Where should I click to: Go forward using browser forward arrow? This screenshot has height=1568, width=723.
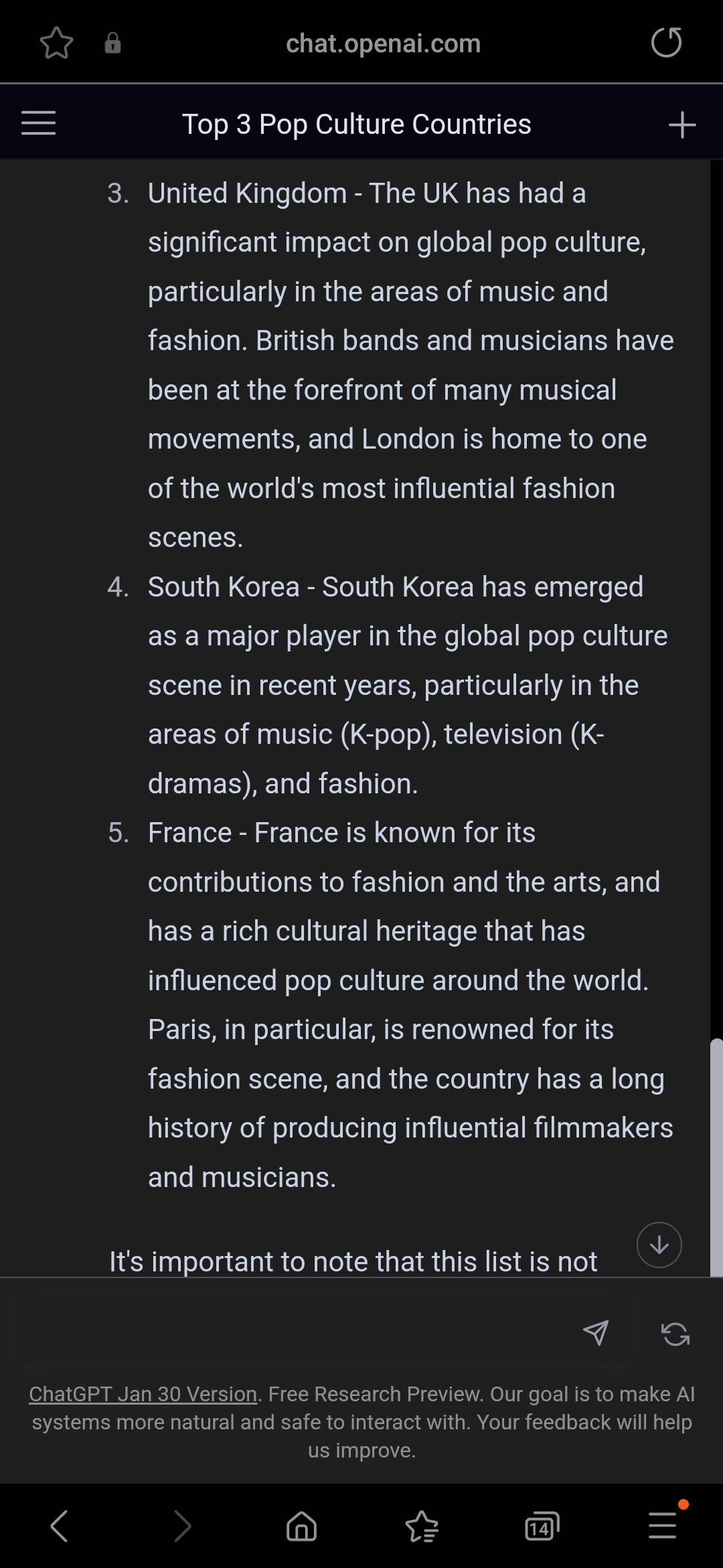coord(182,1526)
